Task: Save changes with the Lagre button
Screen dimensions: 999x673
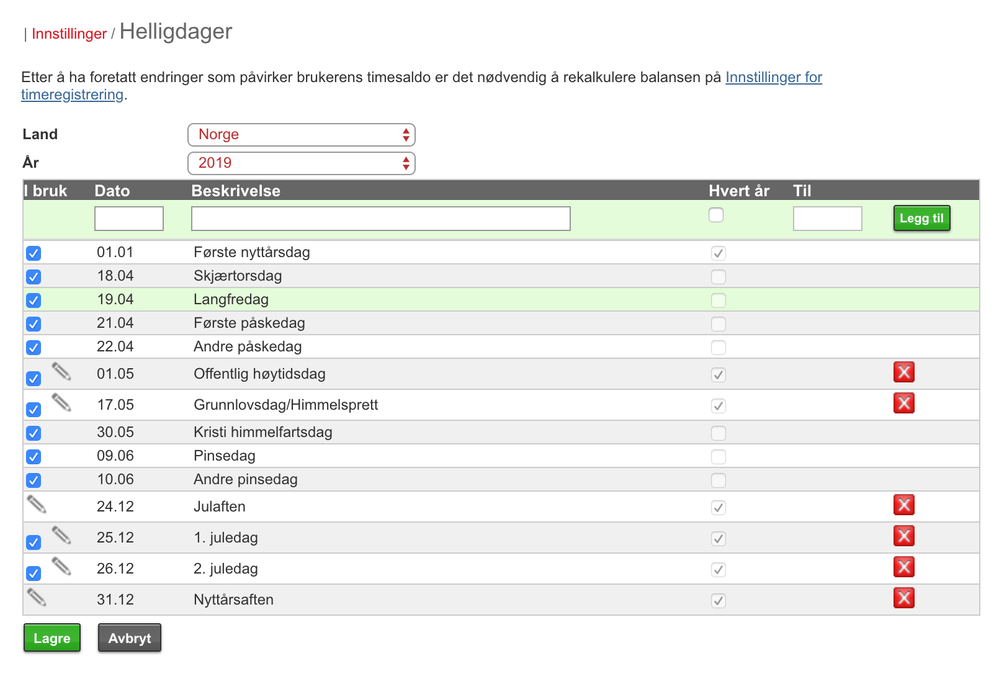Action: coord(52,638)
